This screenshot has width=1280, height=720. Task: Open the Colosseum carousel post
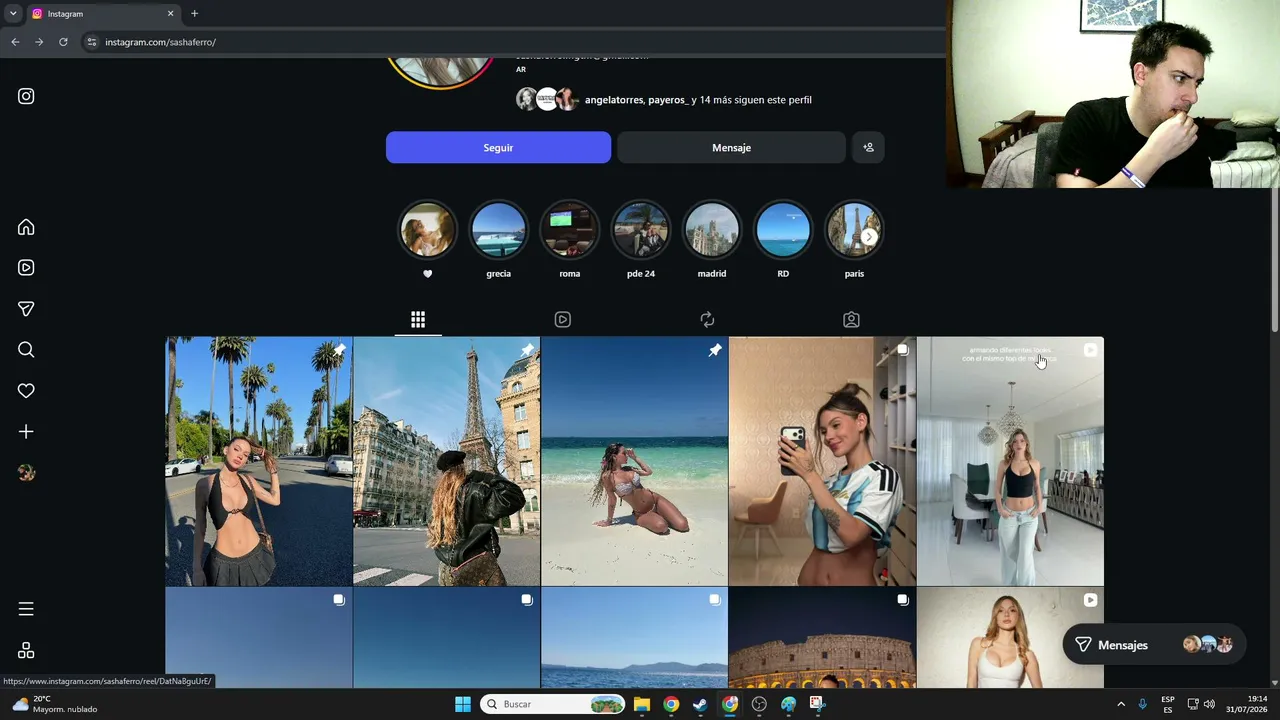click(x=822, y=637)
